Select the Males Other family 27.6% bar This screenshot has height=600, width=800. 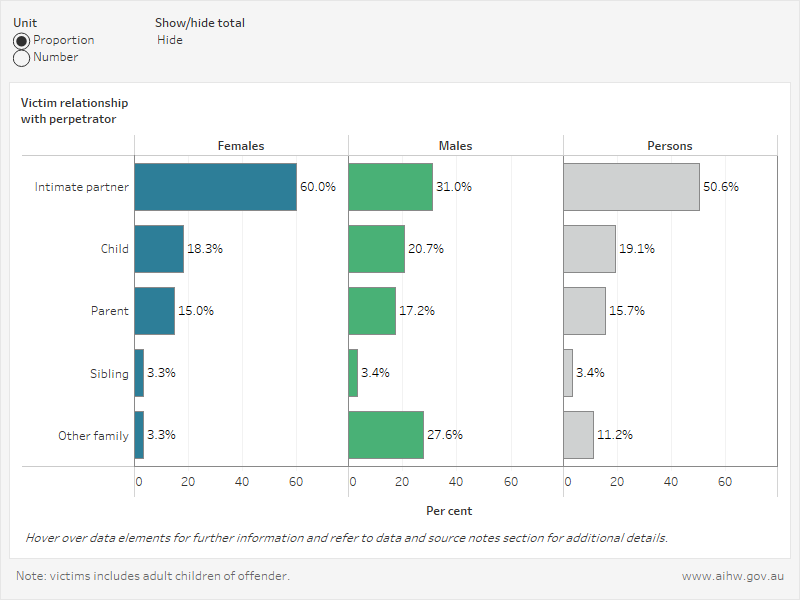coord(385,434)
